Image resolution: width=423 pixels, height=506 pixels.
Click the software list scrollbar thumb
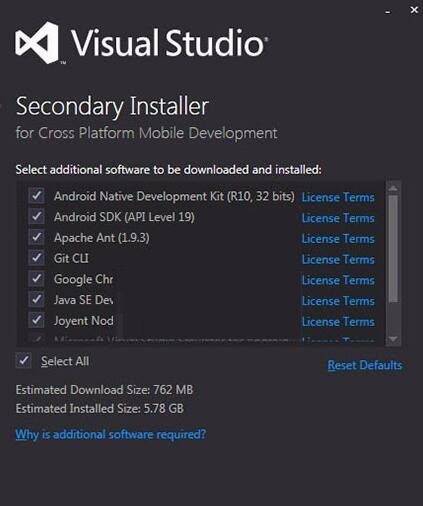click(x=393, y=248)
